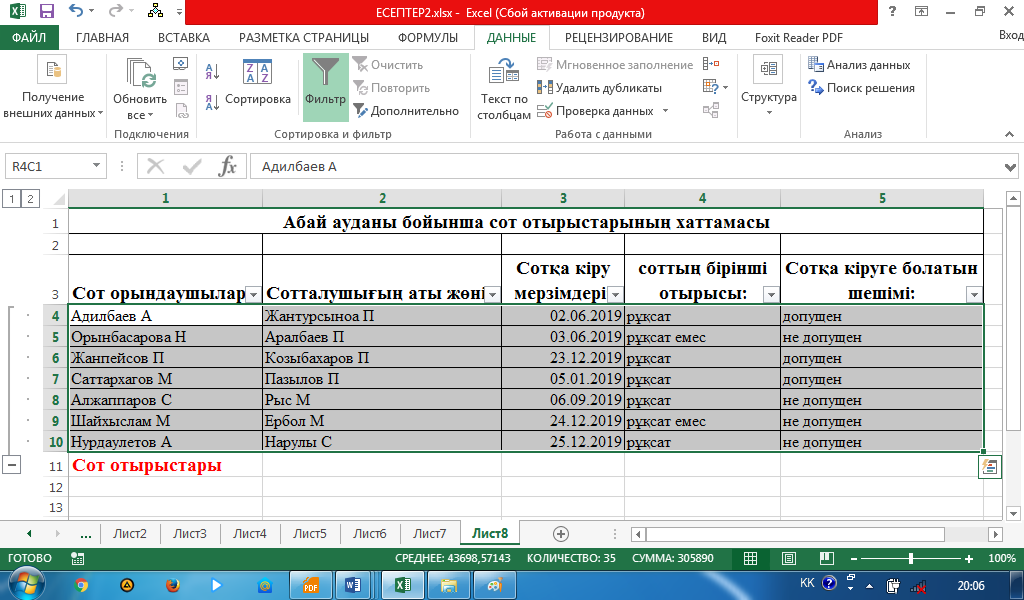Sort descending Z to A

212,103
